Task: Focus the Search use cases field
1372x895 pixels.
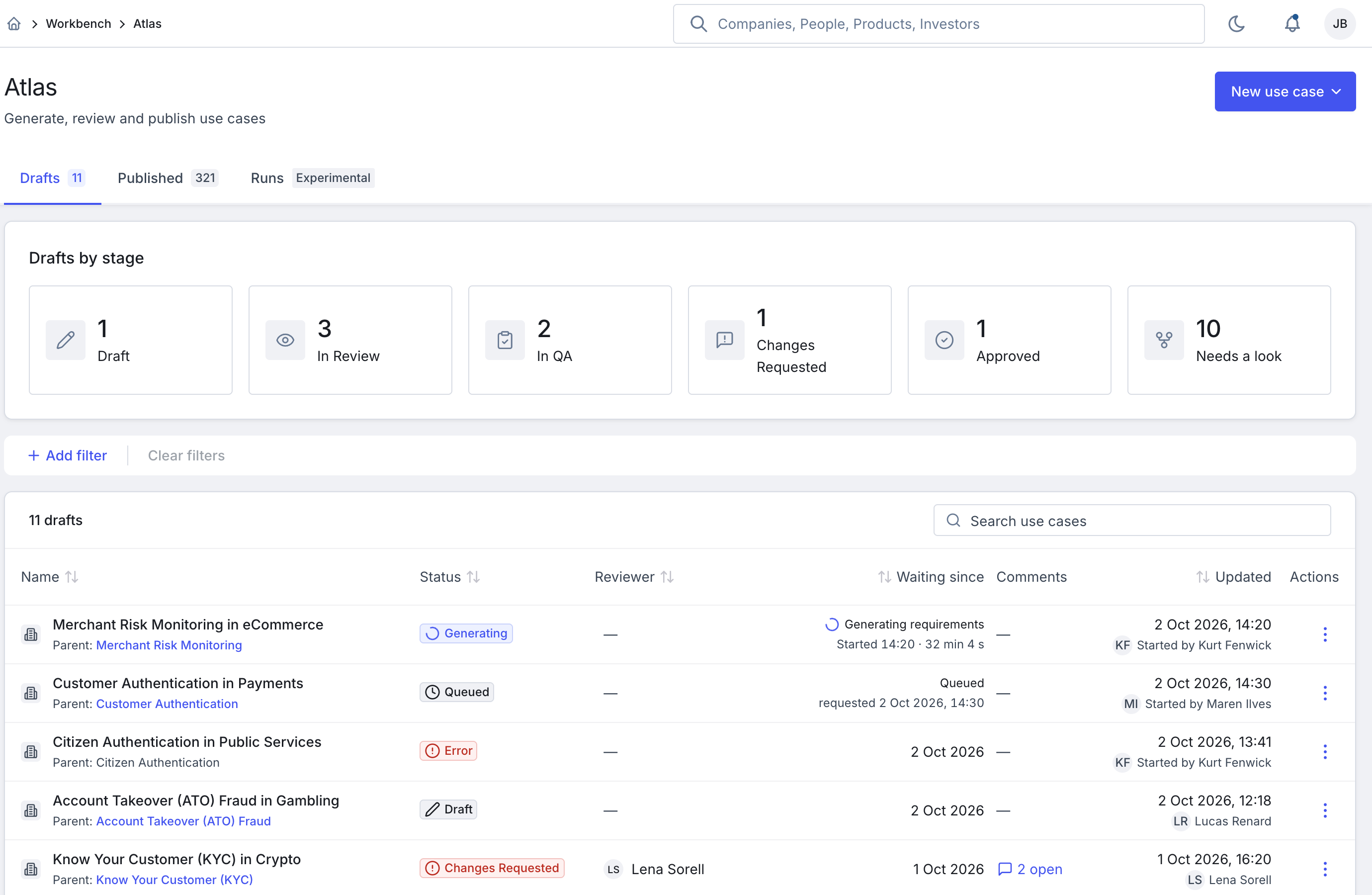Action: 1131,521
